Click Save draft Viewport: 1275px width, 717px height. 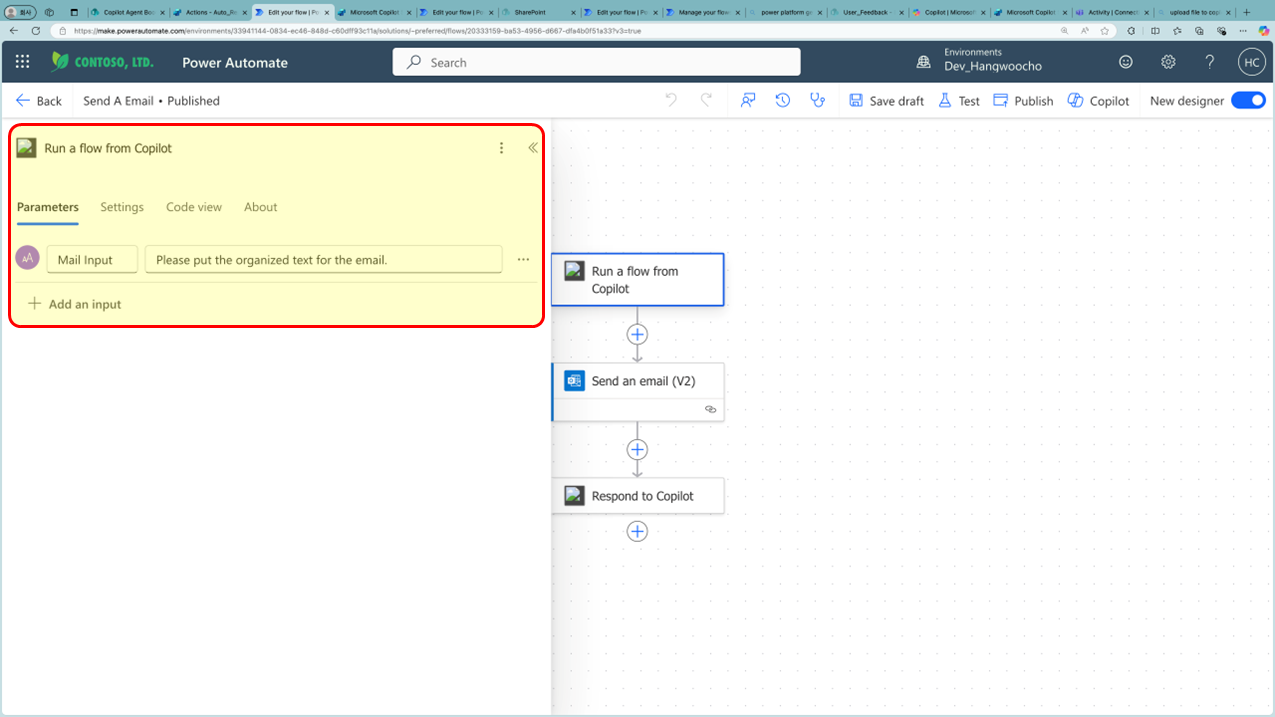coord(886,101)
